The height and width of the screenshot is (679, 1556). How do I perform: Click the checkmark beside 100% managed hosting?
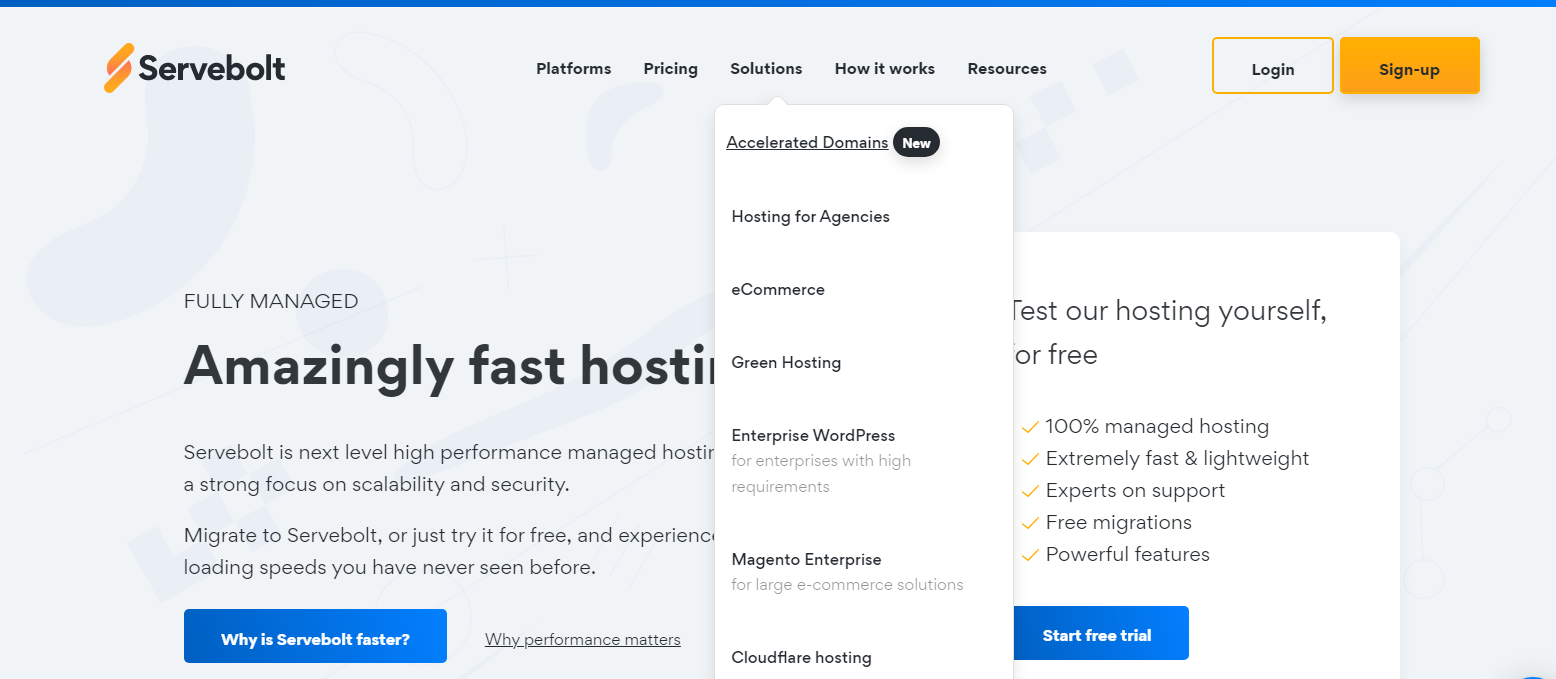tap(1030, 428)
